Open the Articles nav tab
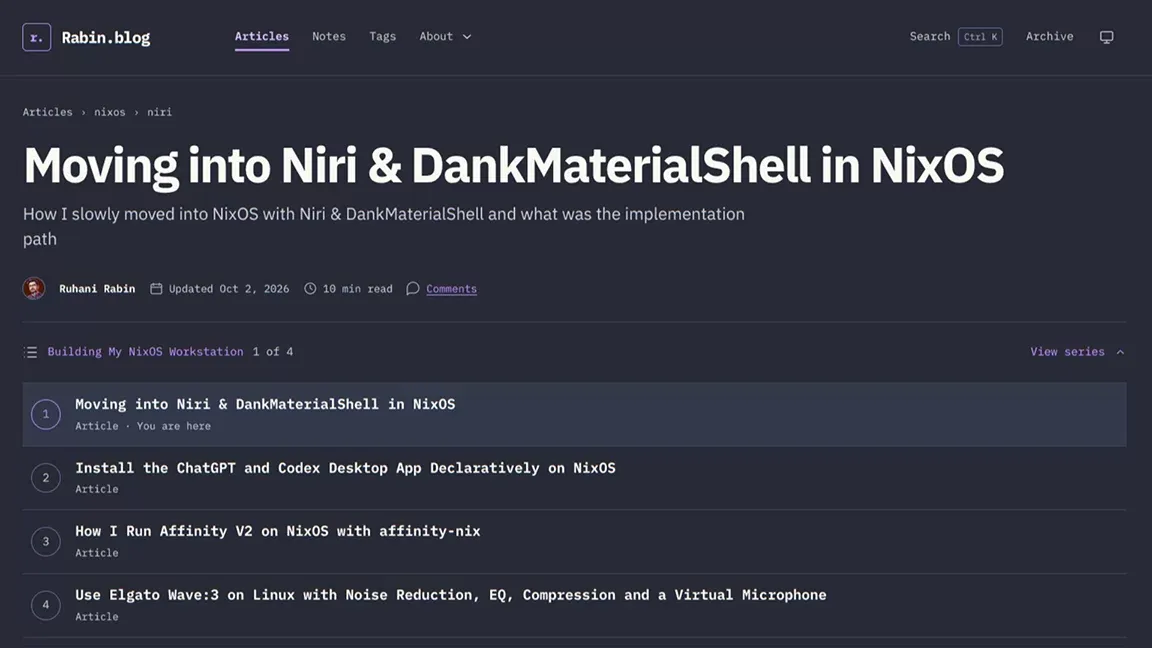Image resolution: width=1152 pixels, height=648 pixels. (x=262, y=37)
